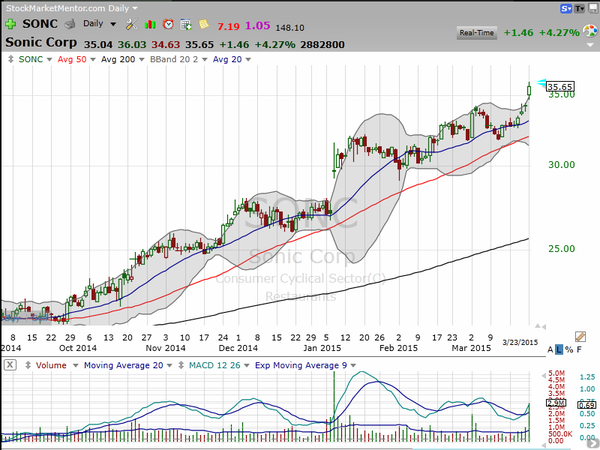The width and height of the screenshot is (600, 450).
Task: Click the move handle left of MACD 12 26
Action: (x=181, y=365)
